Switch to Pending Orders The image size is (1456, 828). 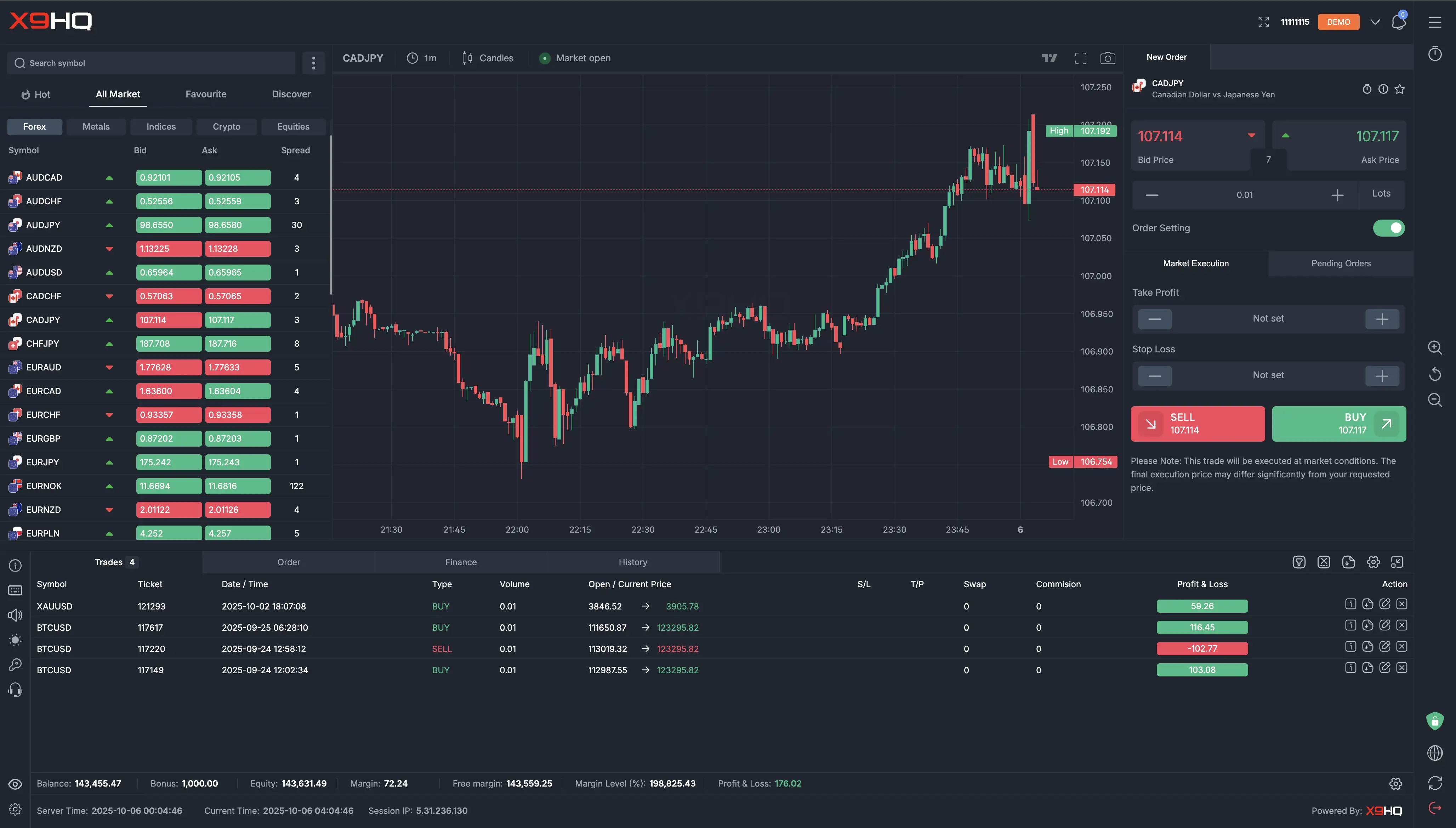[1341, 263]
